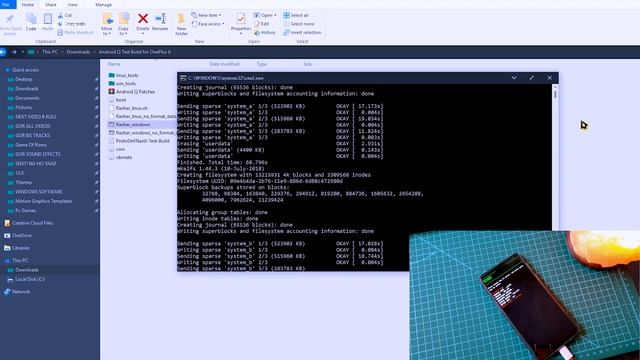Switch to the View ribbon tab
640x360 pixels.
click(x=72, y=4)
